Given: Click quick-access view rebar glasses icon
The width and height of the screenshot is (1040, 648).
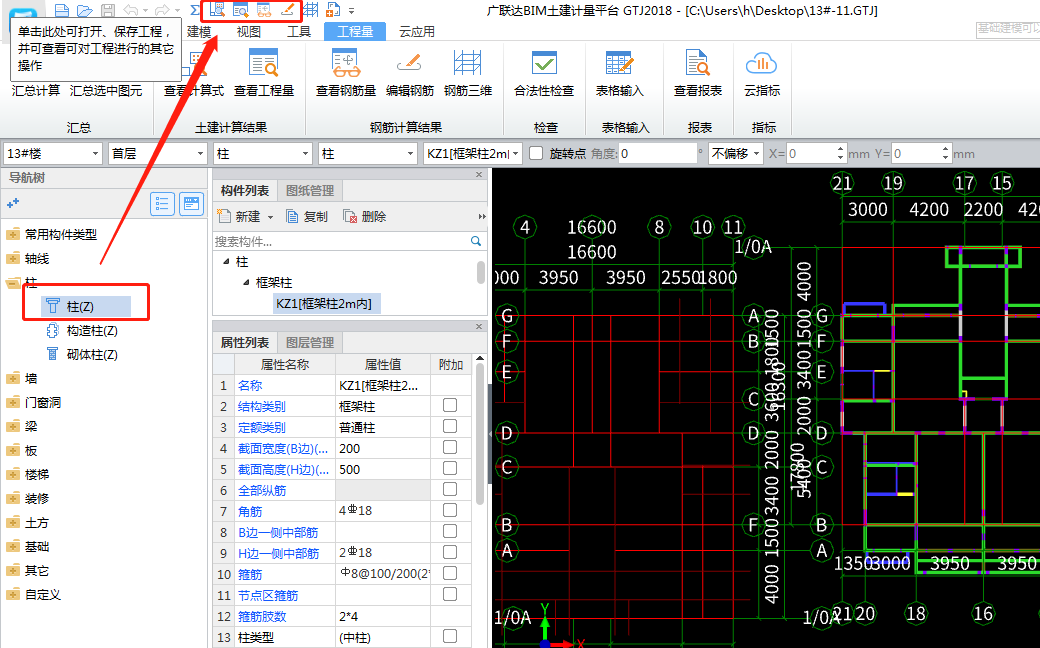Looking at the screenshot, I should [264, 10].
